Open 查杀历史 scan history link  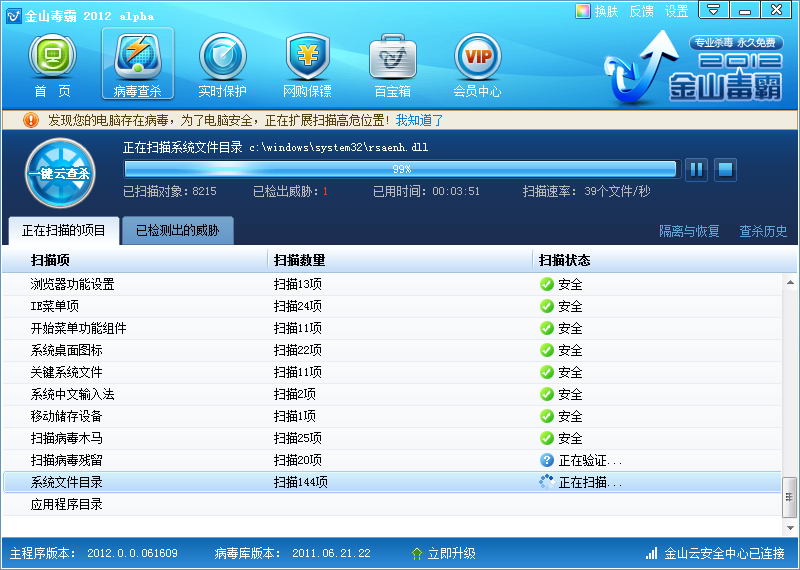tap(763, 231)
